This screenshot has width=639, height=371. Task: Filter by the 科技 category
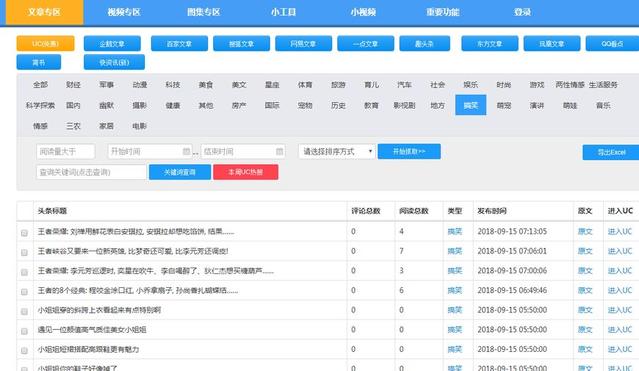tap(173, 85)
